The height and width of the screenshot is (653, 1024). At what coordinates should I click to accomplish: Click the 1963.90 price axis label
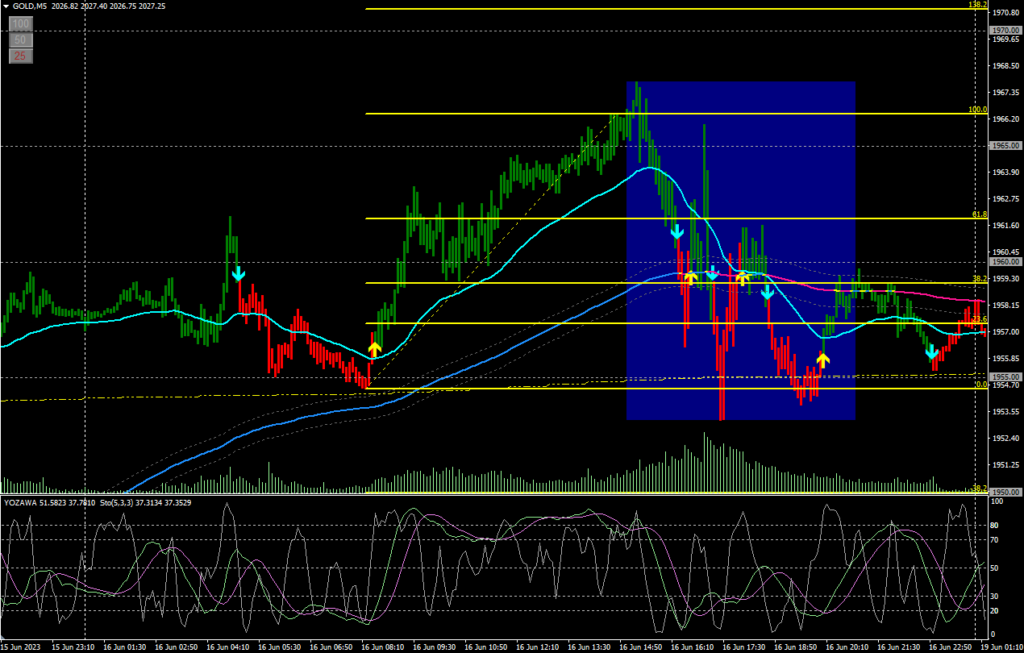[x=1006, y=172]
